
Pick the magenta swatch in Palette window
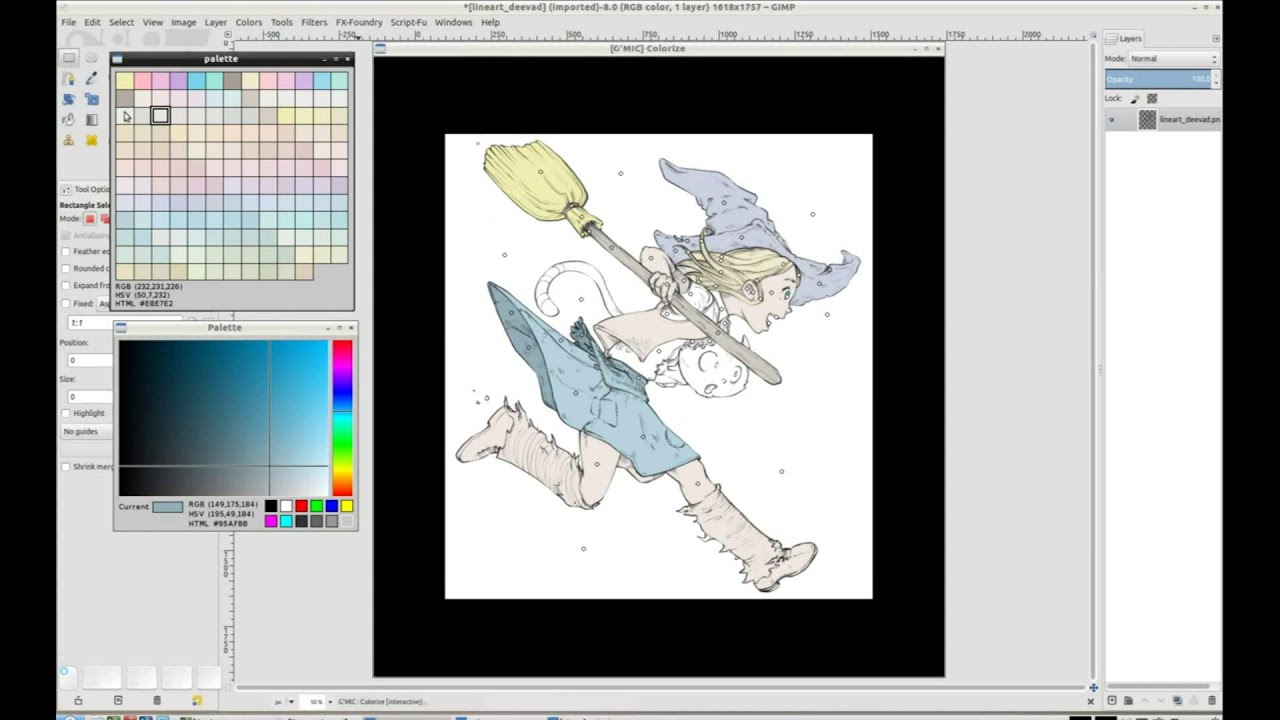(x=270, y=521)
